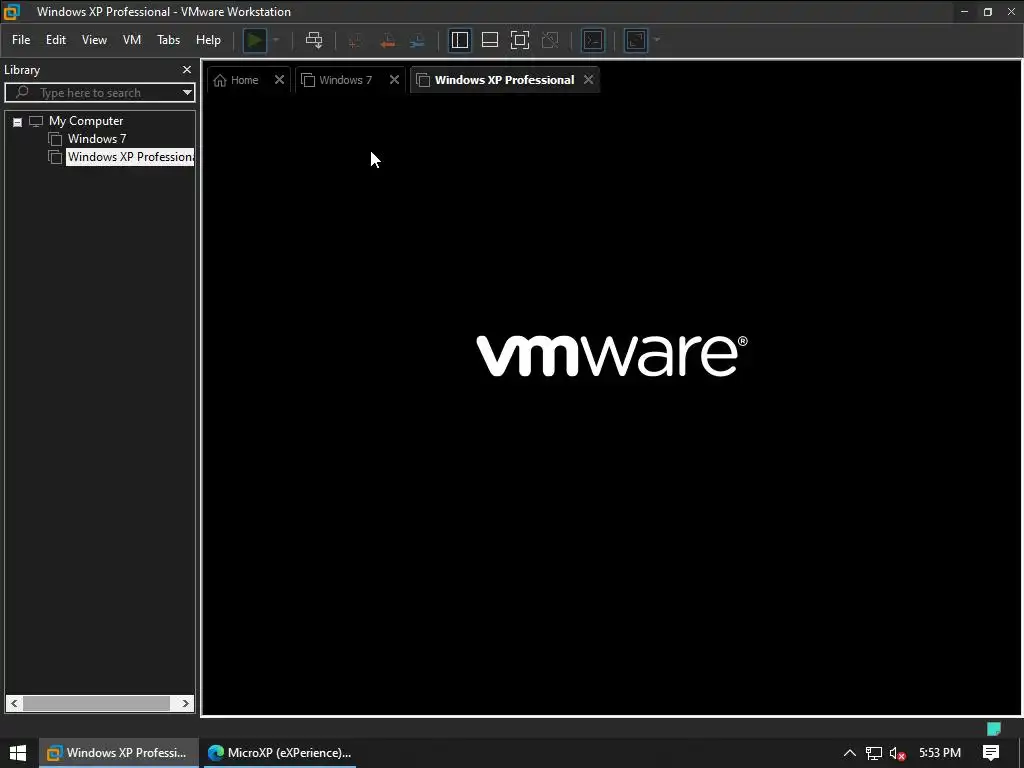The height and width of the screenshot is (768, 1024).
Task: Toggle the library sidebar view icon
Action: pyautogui.click(x=460, y=40)
